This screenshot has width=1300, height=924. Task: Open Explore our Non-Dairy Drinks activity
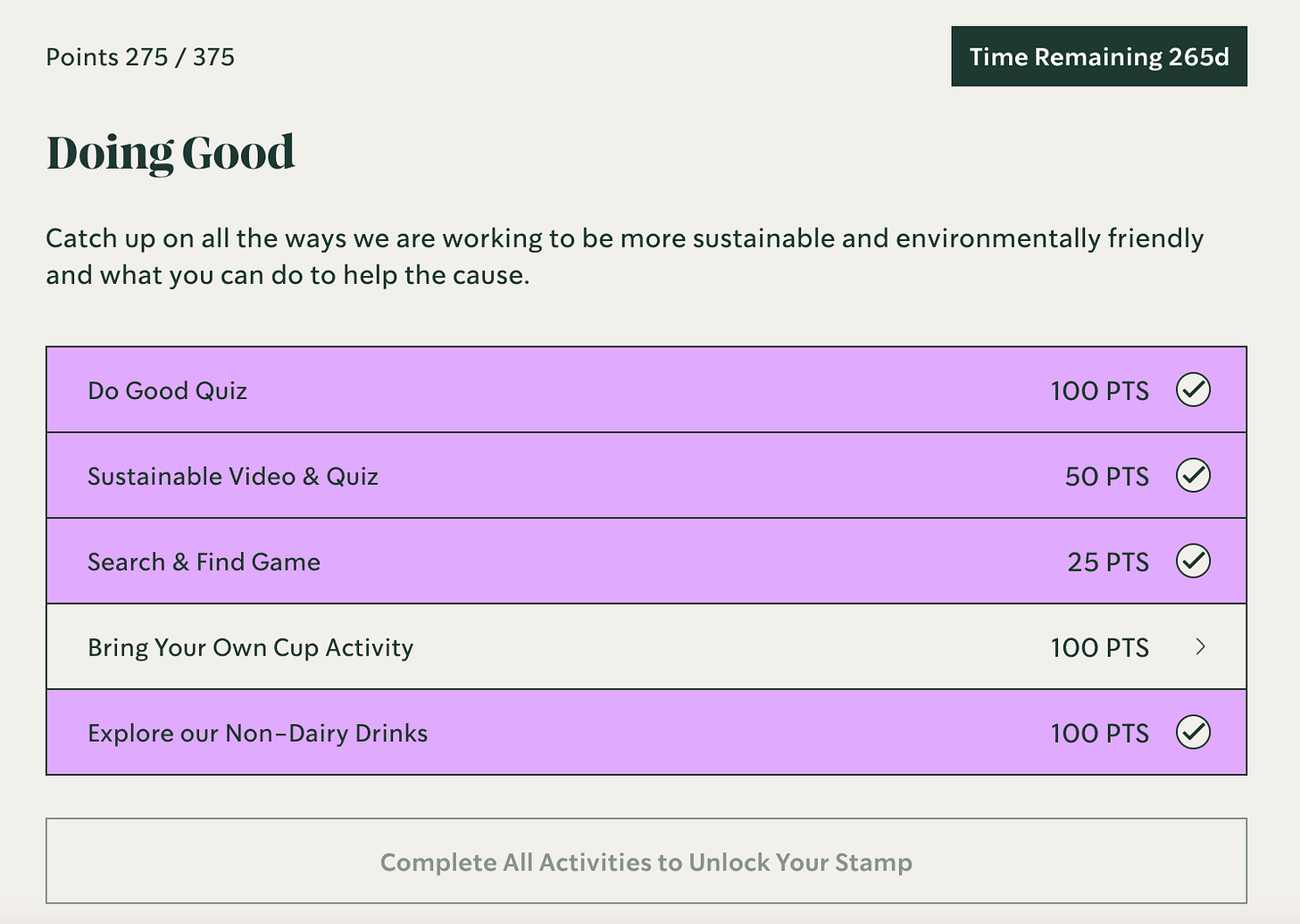pyautogui.click(x=646, y=733)
